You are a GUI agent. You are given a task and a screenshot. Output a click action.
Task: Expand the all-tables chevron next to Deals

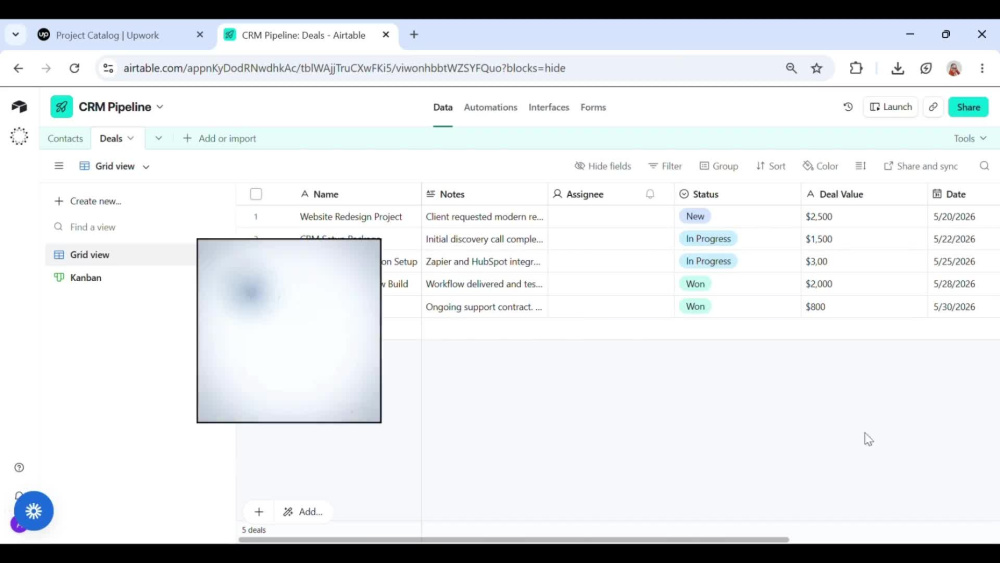pyautogui.click(x=158, y=138)
